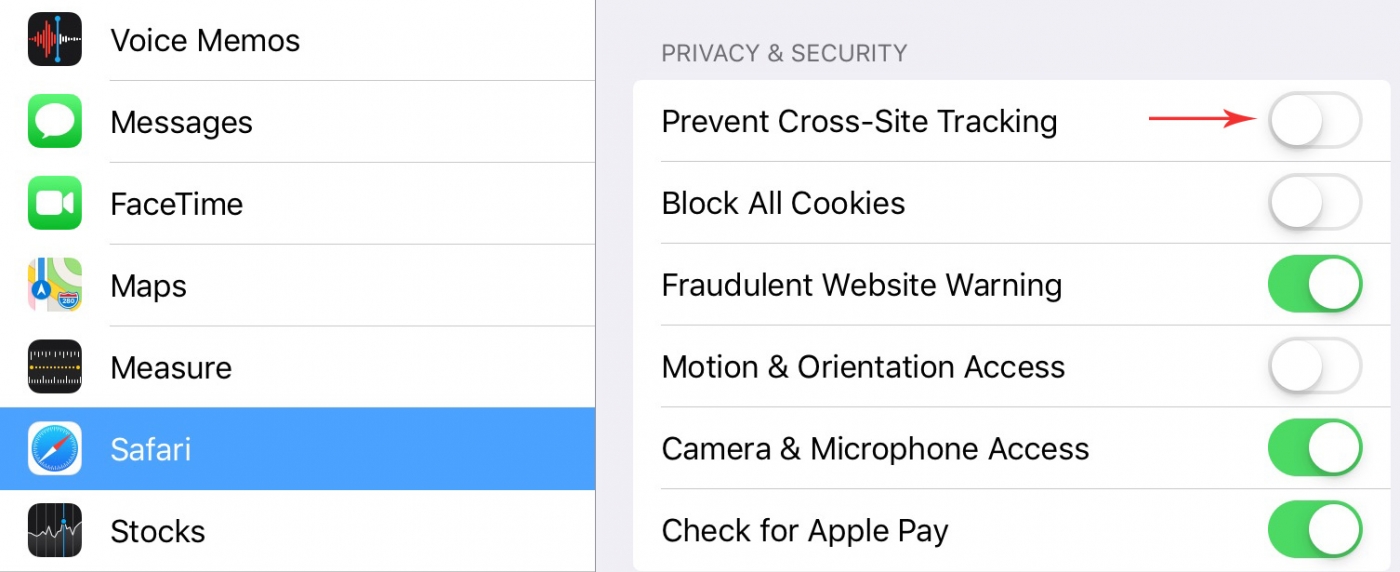
Task: Select Maps in the sidebar list
Action: (x=298, y=285)
